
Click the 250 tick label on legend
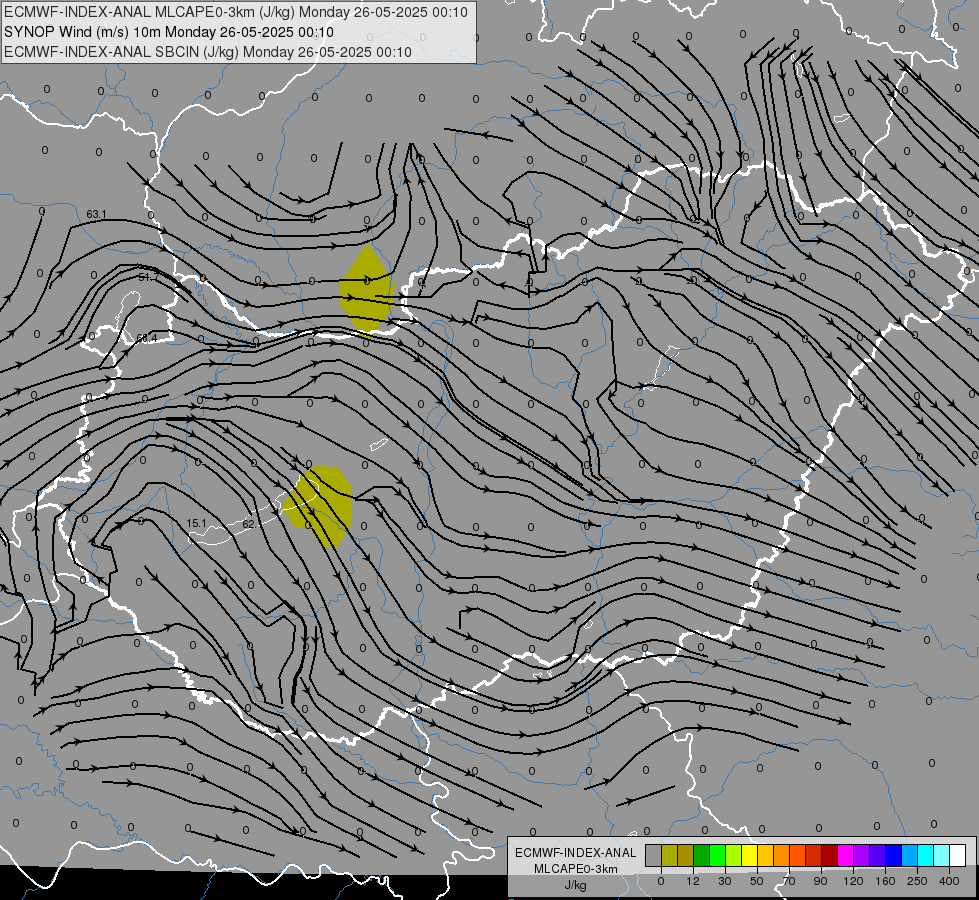[x=917, y=881]
